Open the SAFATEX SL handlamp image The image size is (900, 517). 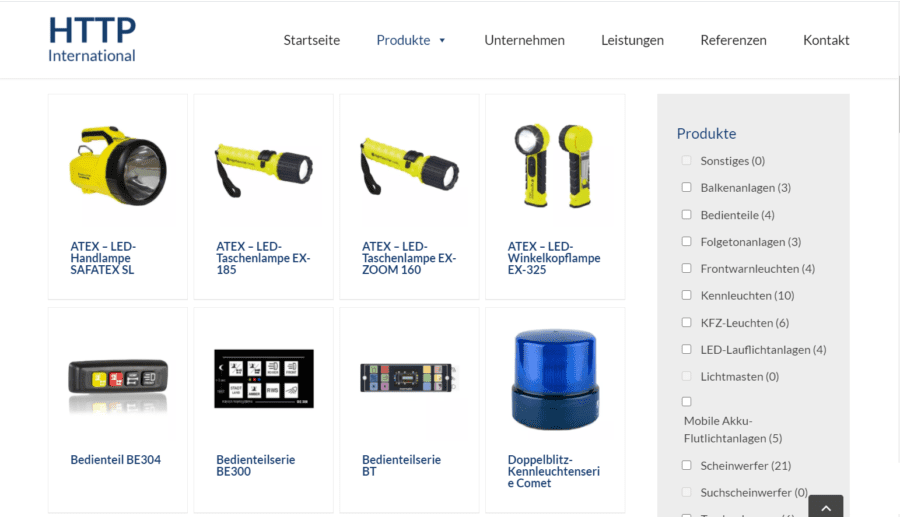click(118, 166)
